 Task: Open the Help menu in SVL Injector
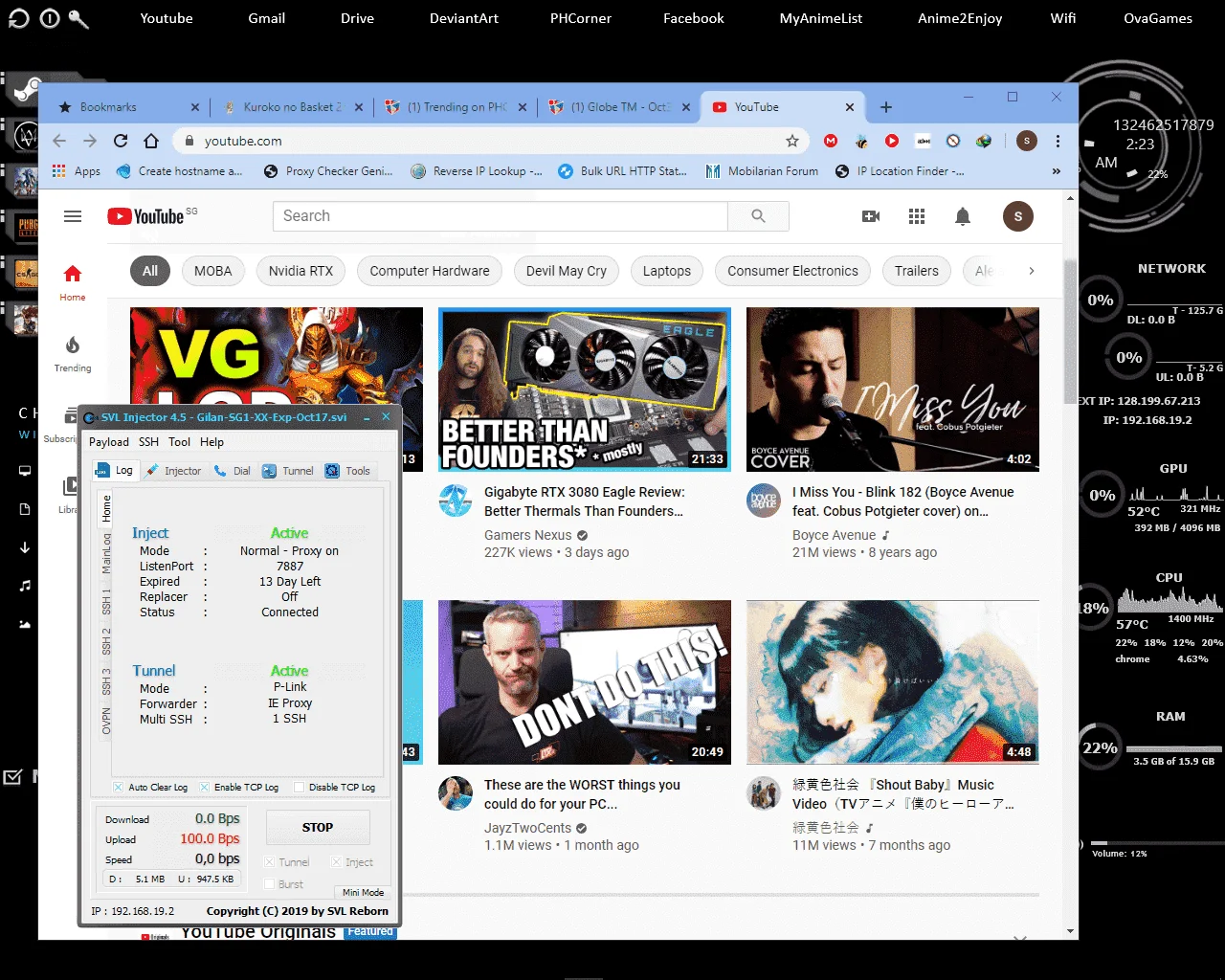212,442
